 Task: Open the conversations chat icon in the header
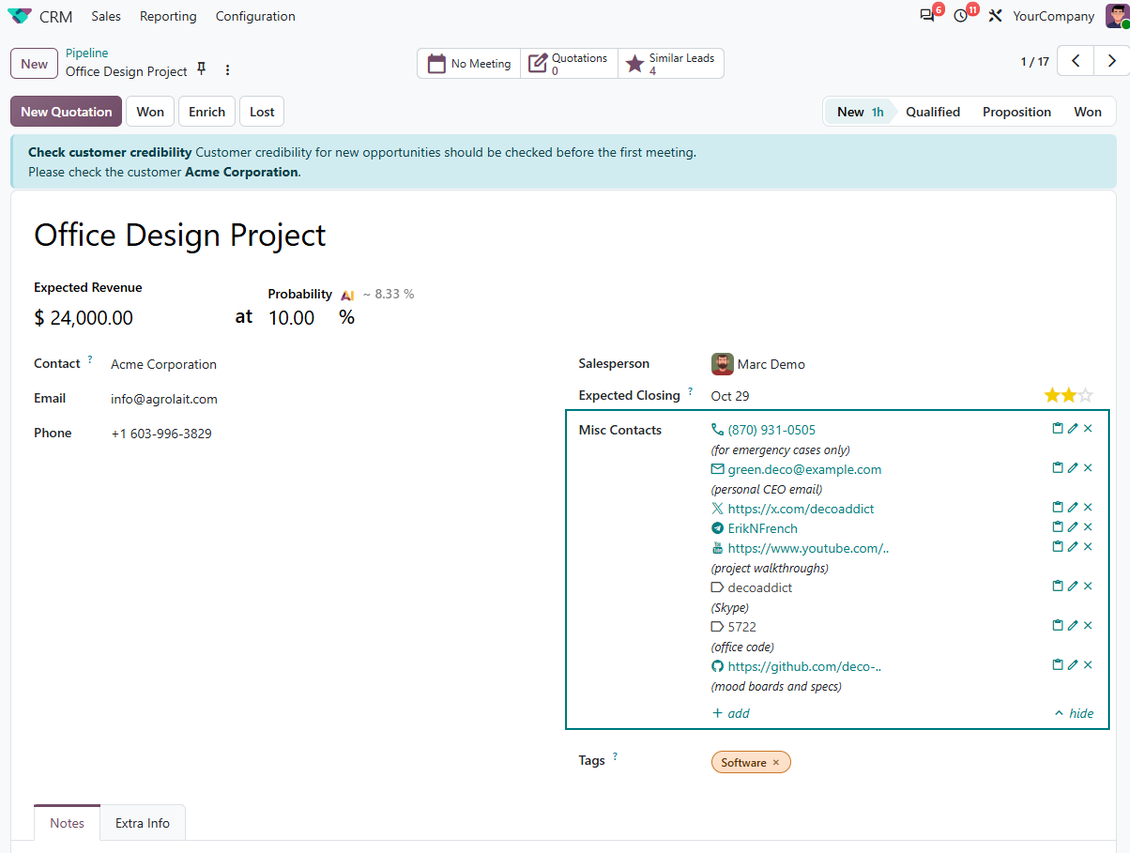coord(927,16)
